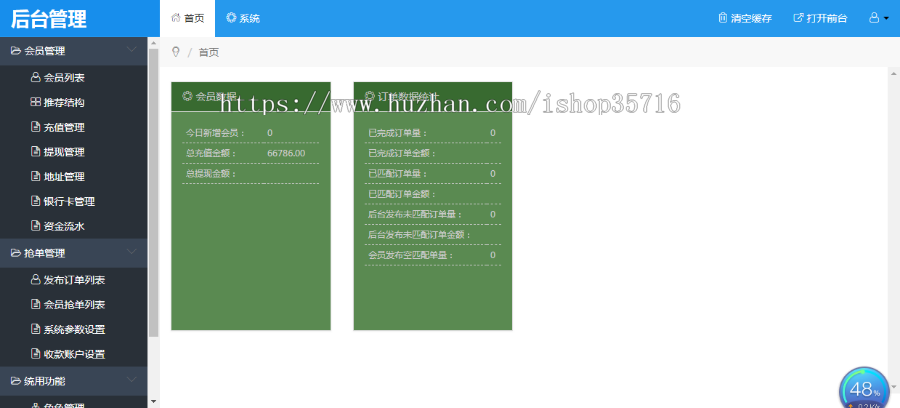Click the house icon in 首页 tab
900x408 pixels.
pyautogui.click(x=176, y=18)
